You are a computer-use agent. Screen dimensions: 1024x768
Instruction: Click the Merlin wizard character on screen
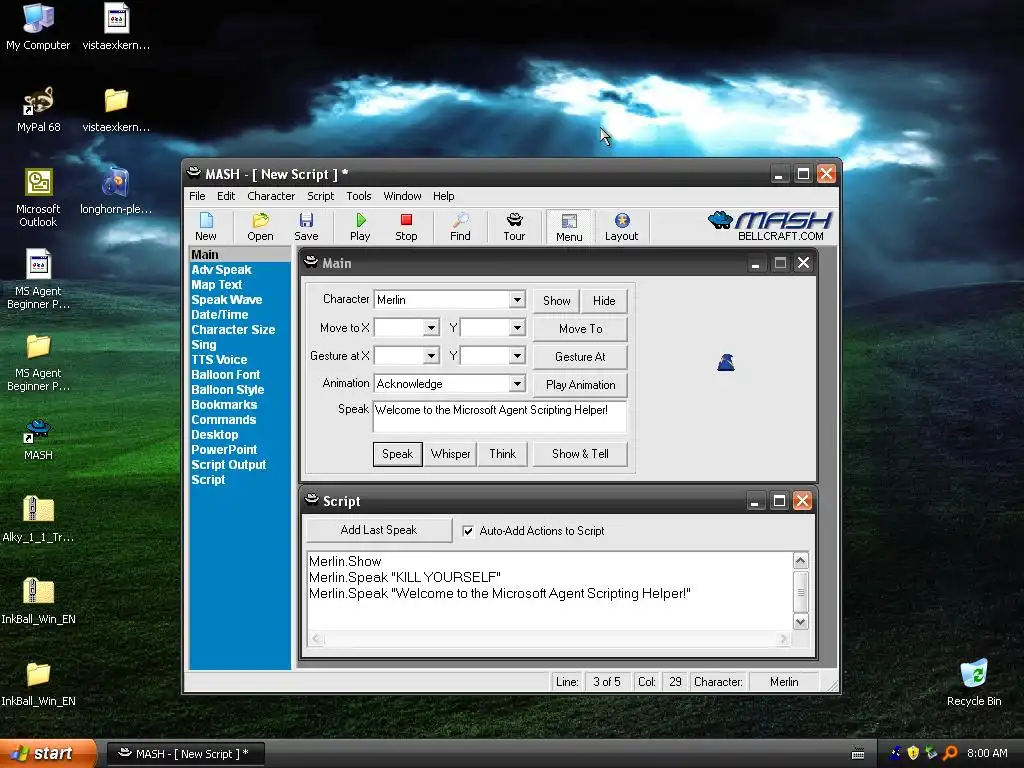tap(726, 362)
